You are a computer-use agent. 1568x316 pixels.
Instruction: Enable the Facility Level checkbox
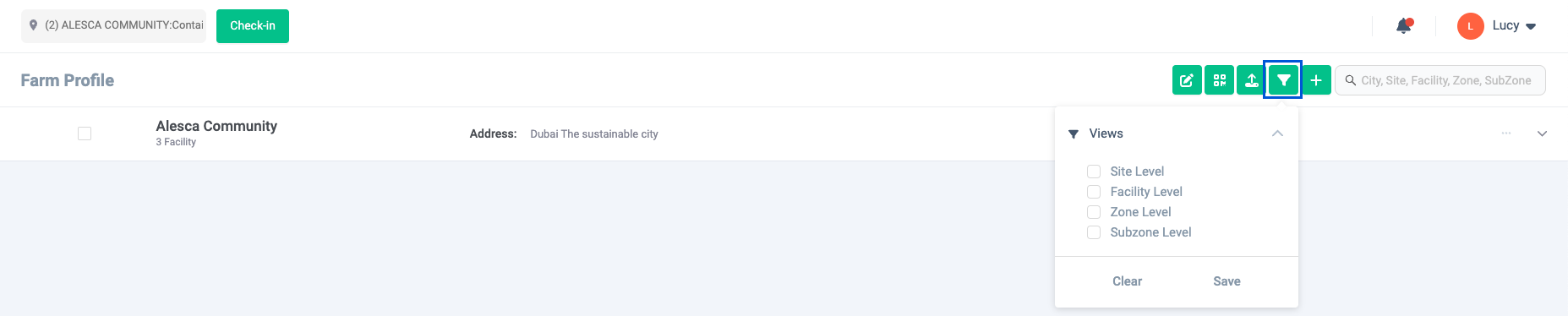(x=1094, y=192)
